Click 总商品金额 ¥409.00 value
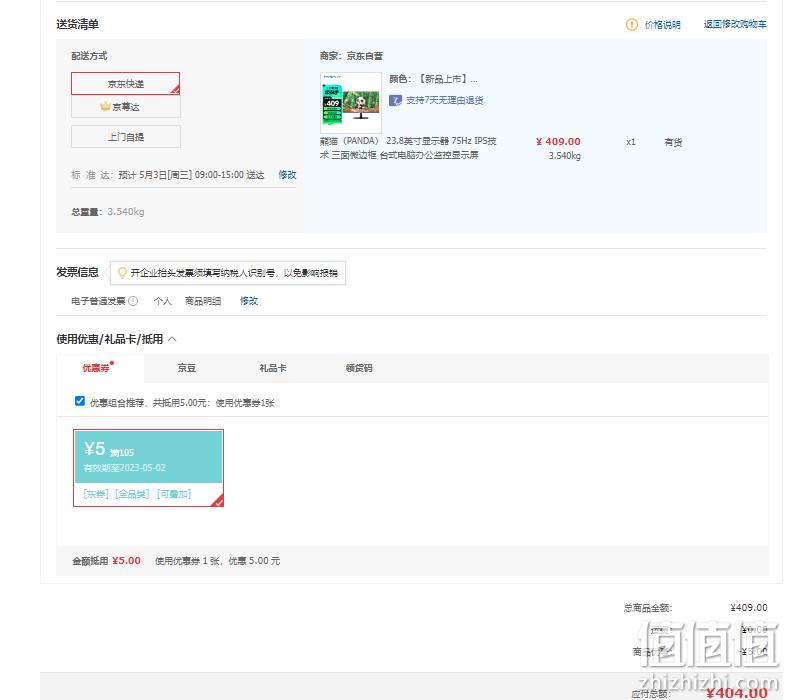The width and height of the screenshot is (788, 700). coord(749,608)
